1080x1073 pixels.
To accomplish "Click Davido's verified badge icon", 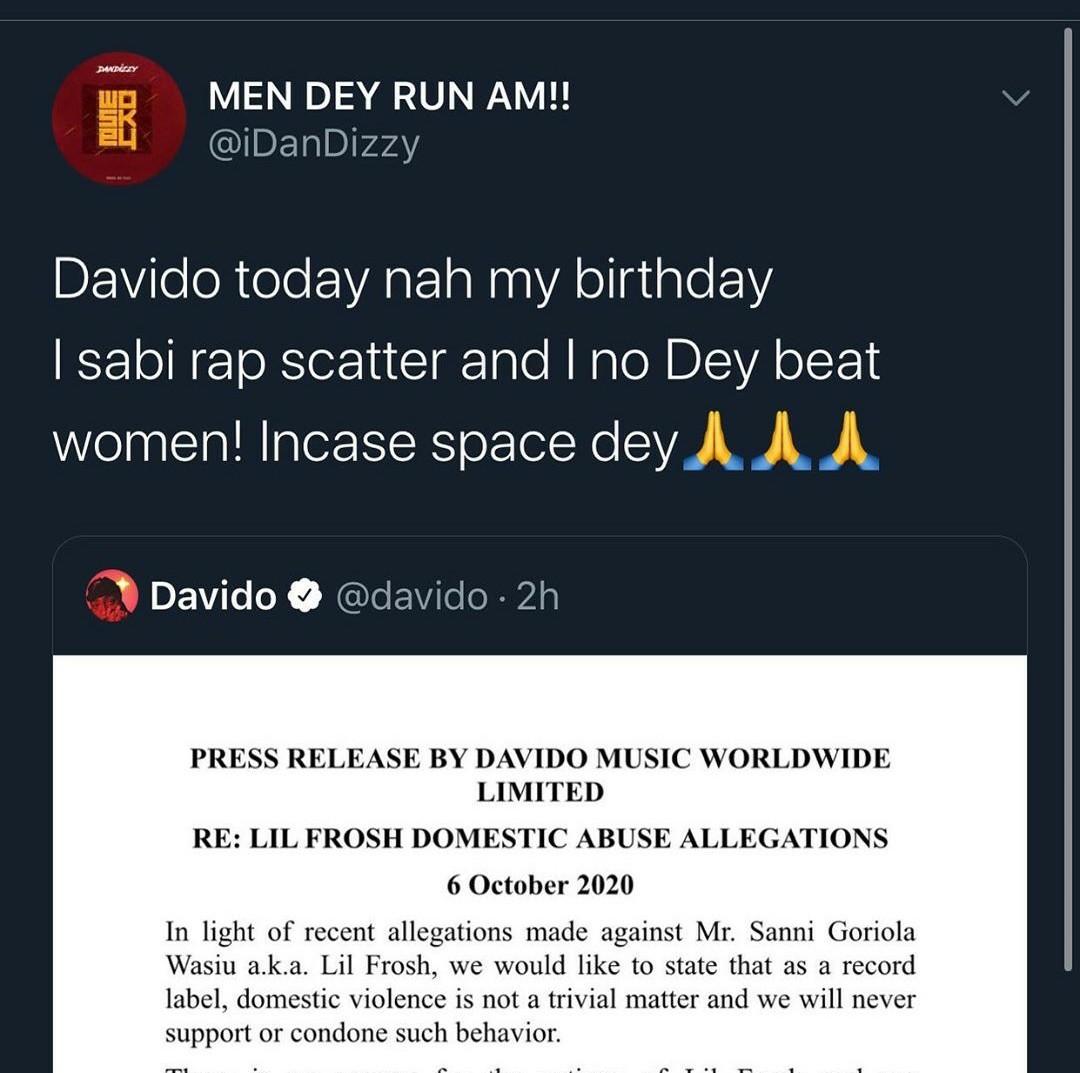I will click(304, 595).
